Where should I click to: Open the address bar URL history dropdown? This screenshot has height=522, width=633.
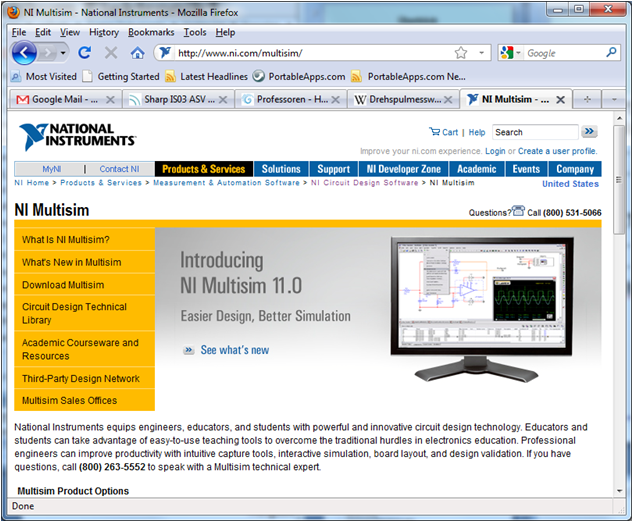[x=482, y=53]
